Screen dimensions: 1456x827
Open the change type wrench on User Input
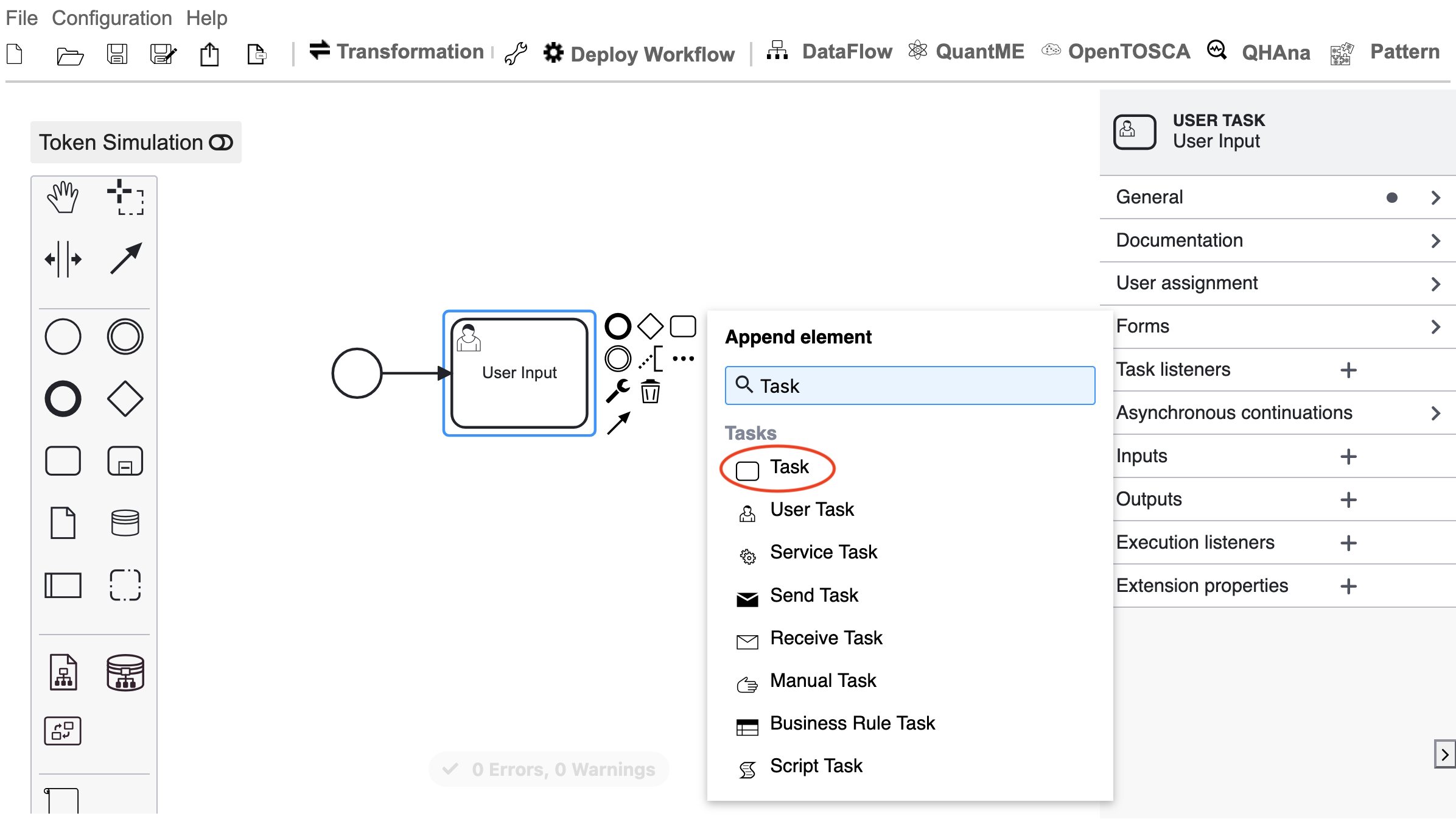pyautogui.click(x=618, y=391)
